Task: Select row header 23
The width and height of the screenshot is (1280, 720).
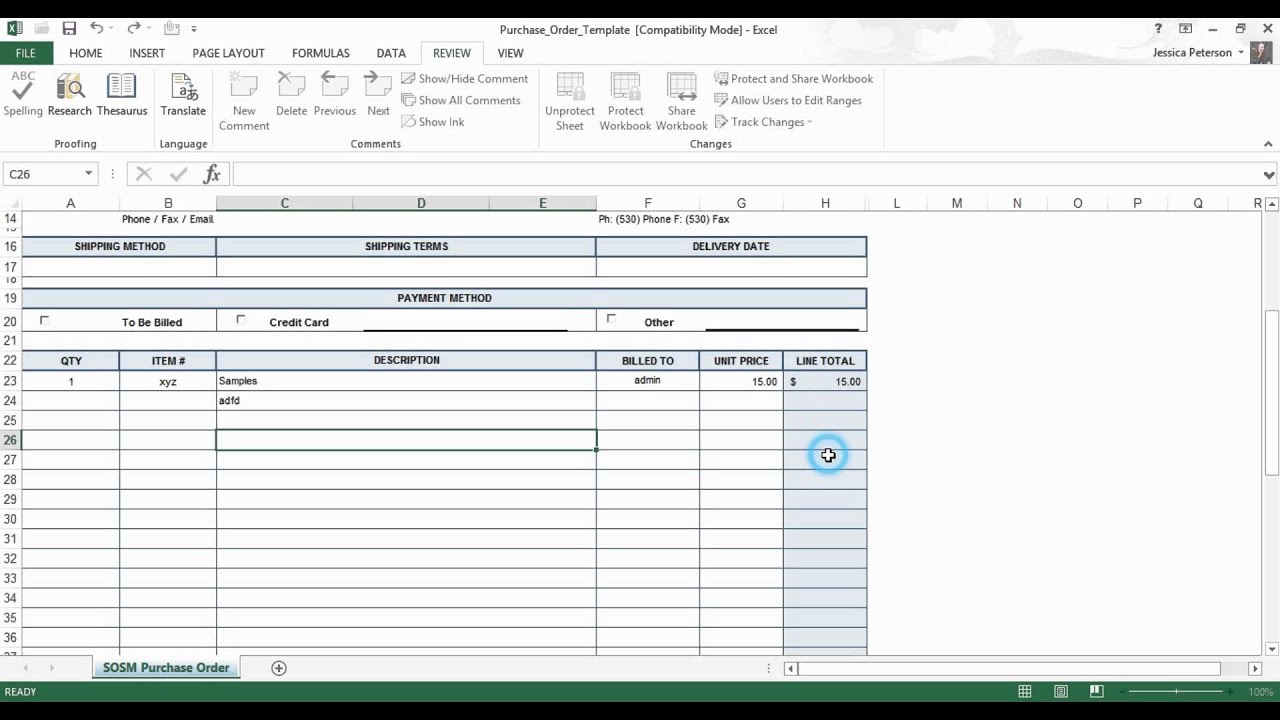Action: (10, 381)
